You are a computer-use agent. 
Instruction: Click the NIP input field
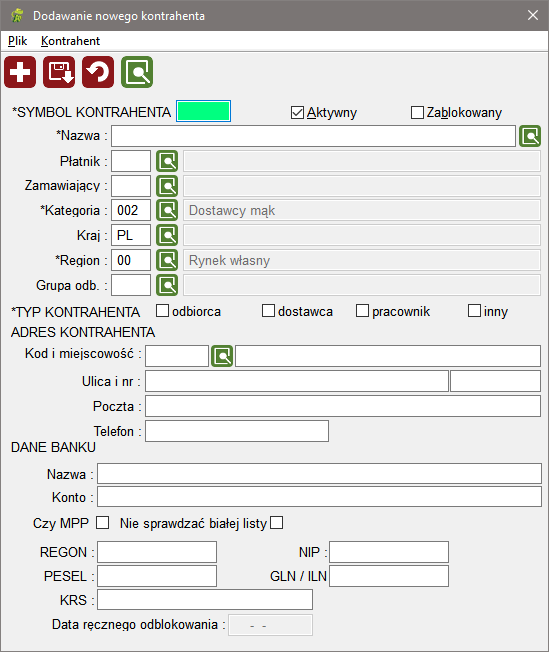click(x=389, y=552)
